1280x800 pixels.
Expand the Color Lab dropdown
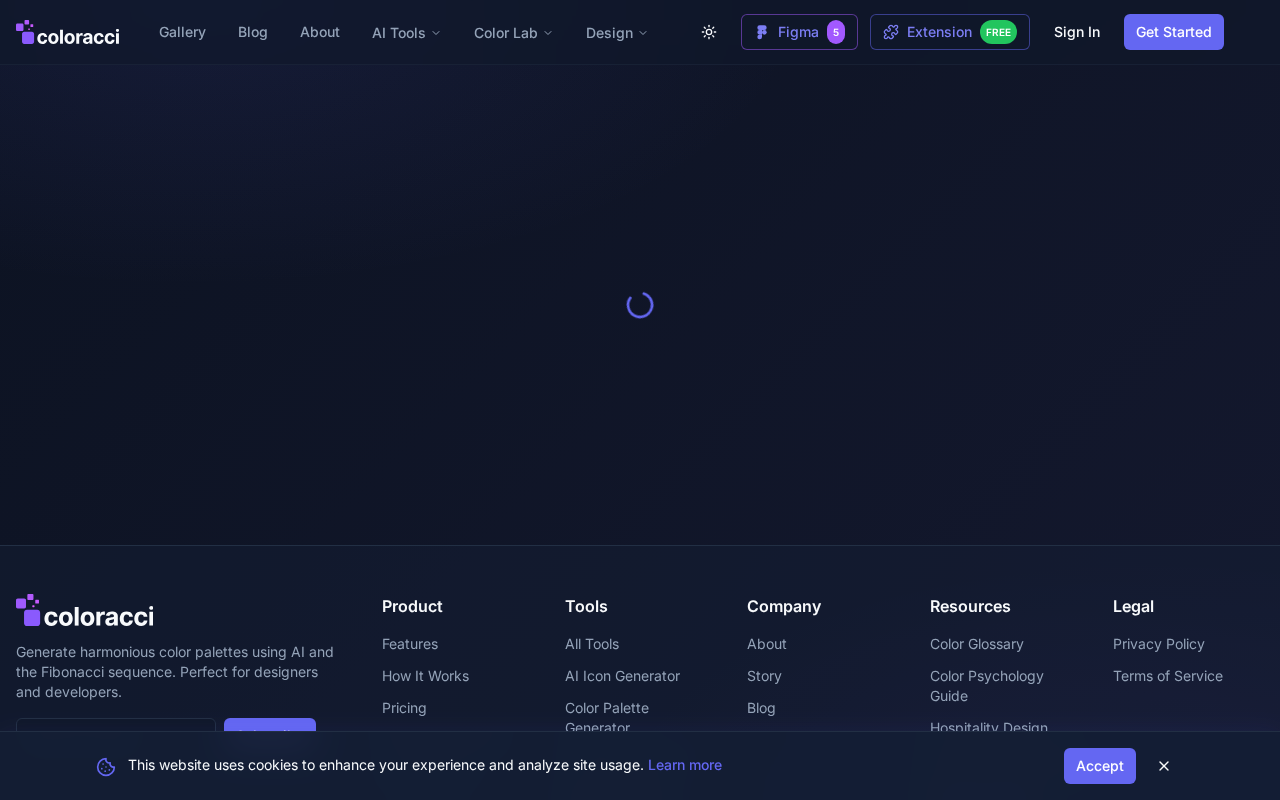tap(513, 33)
